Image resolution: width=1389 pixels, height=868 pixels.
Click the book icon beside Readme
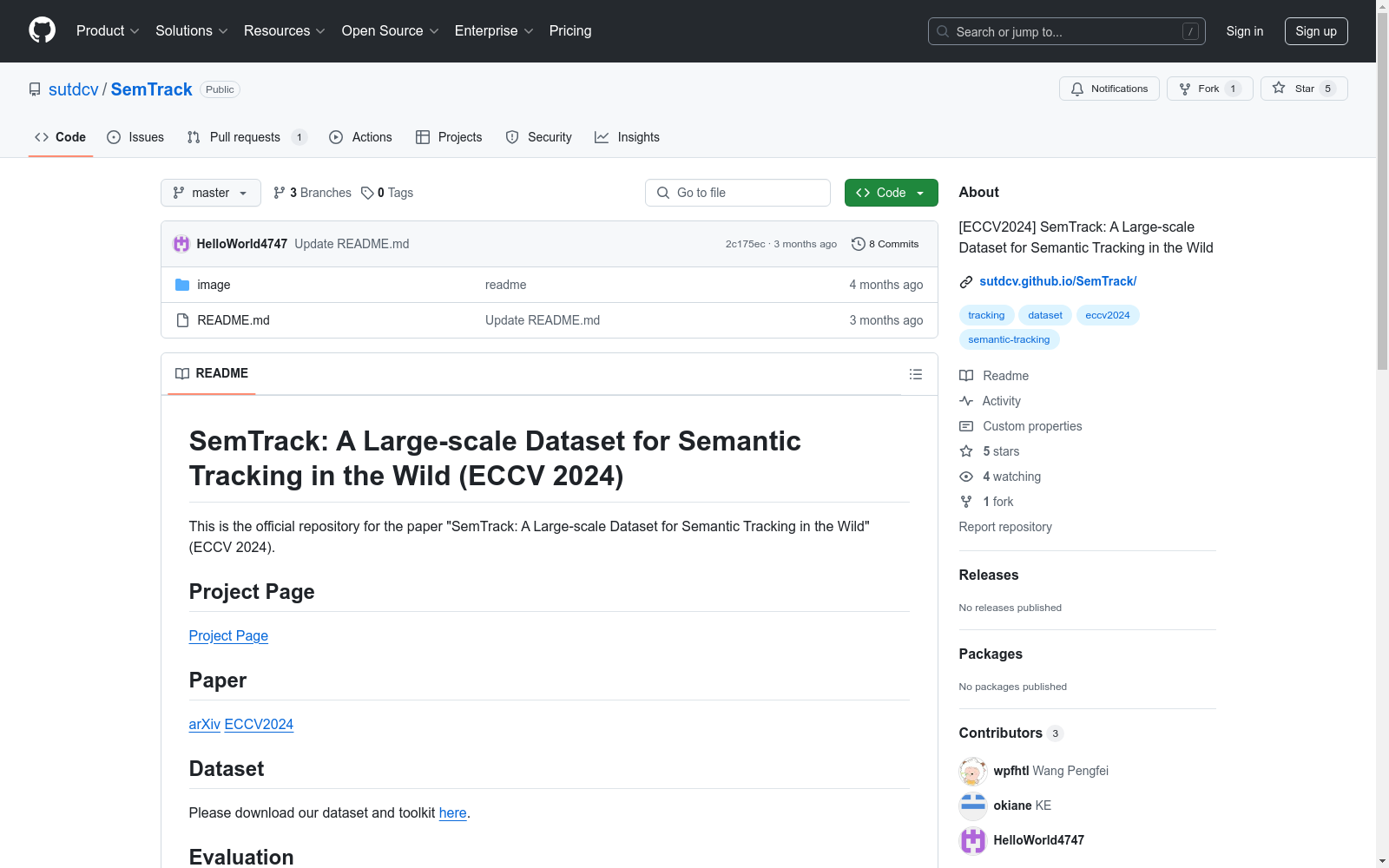966,376
